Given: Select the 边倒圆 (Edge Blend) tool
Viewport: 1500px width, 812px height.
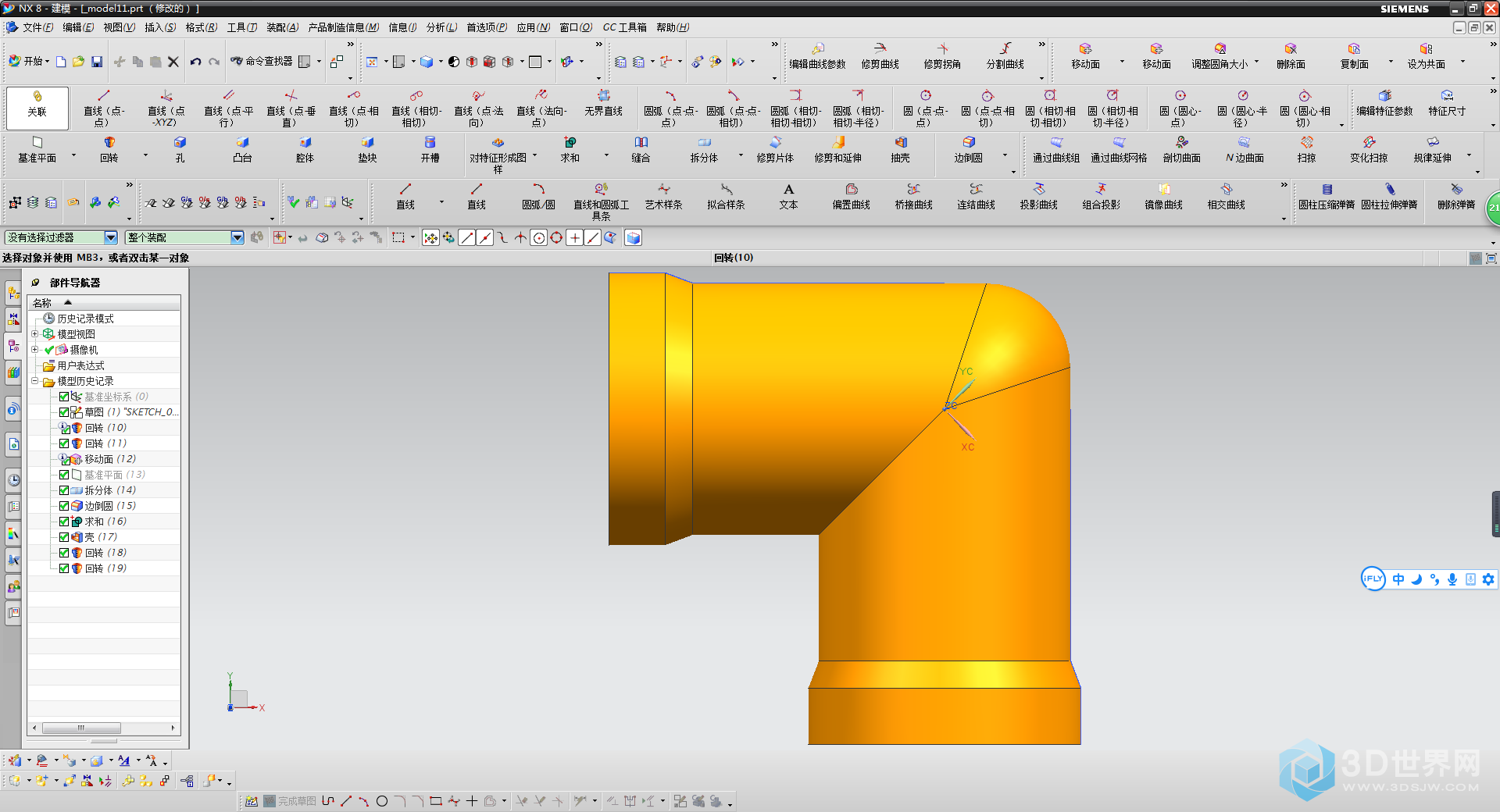Looking at the screenshot, I should pyautogui.click(x=968, y=148).
